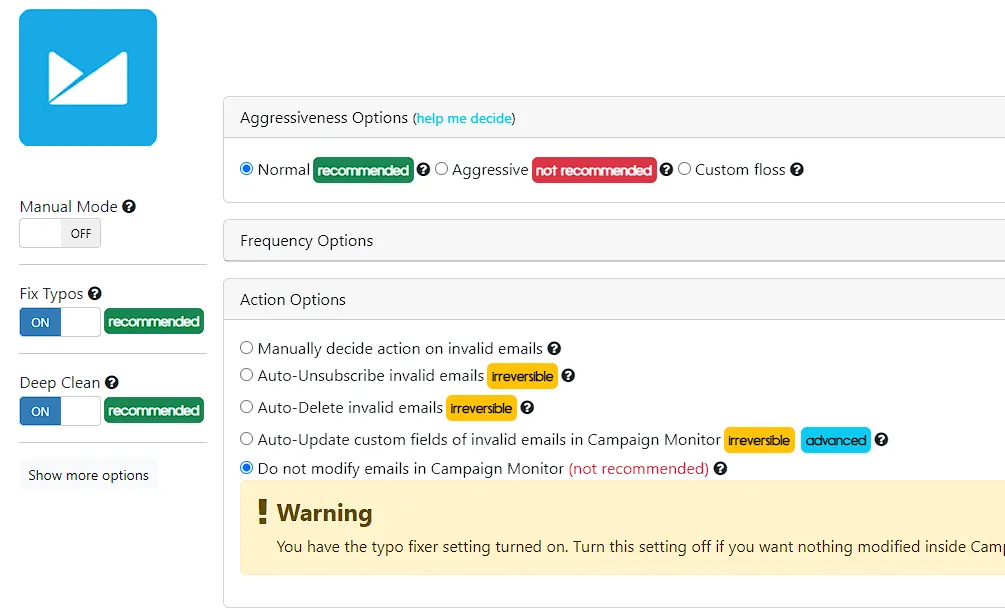Click the irreversible badge on Auto-Update row
This screenshot has width=1005, height=609.
pyautogui.click(x=760, y=440)
